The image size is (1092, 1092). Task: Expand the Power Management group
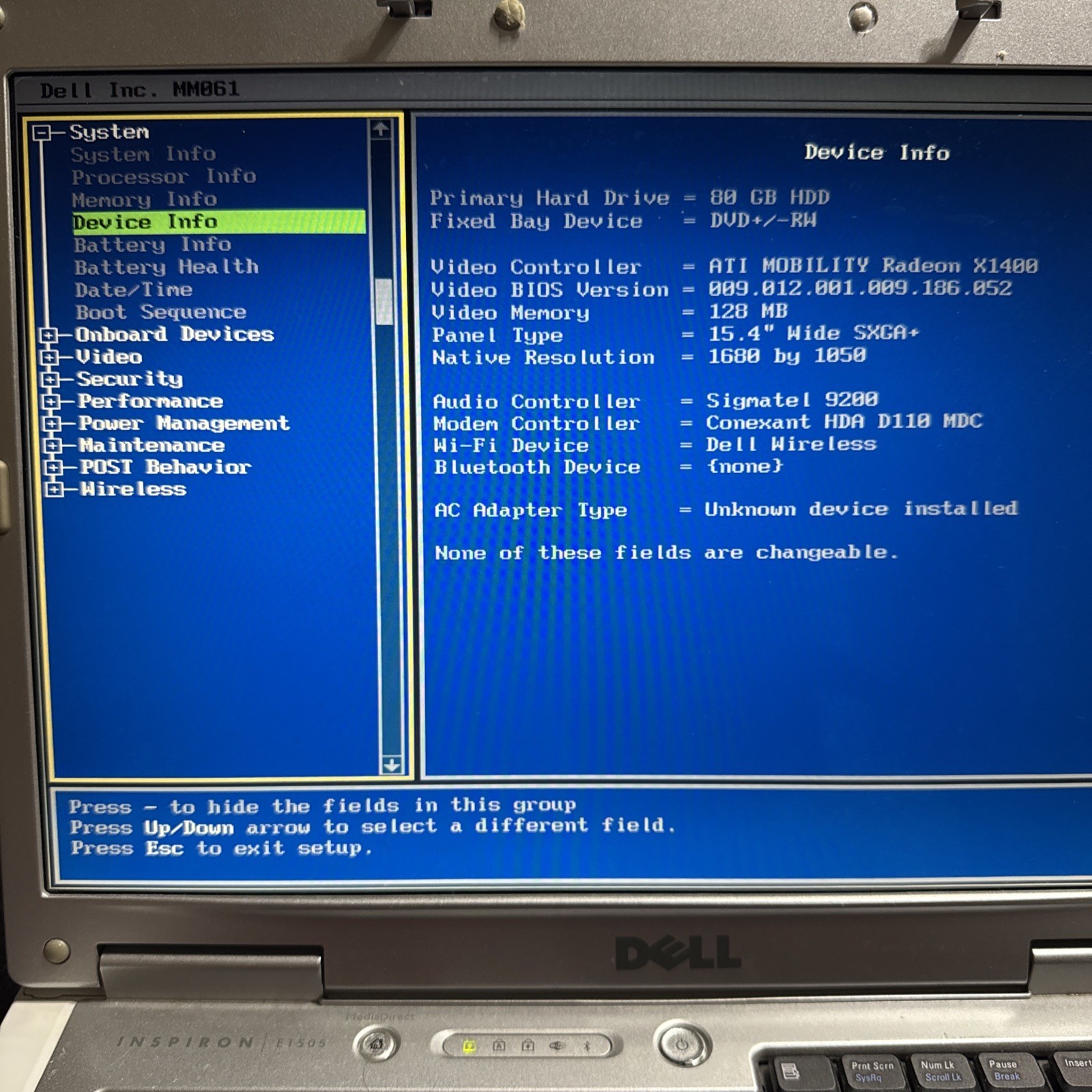pos(51,423)
